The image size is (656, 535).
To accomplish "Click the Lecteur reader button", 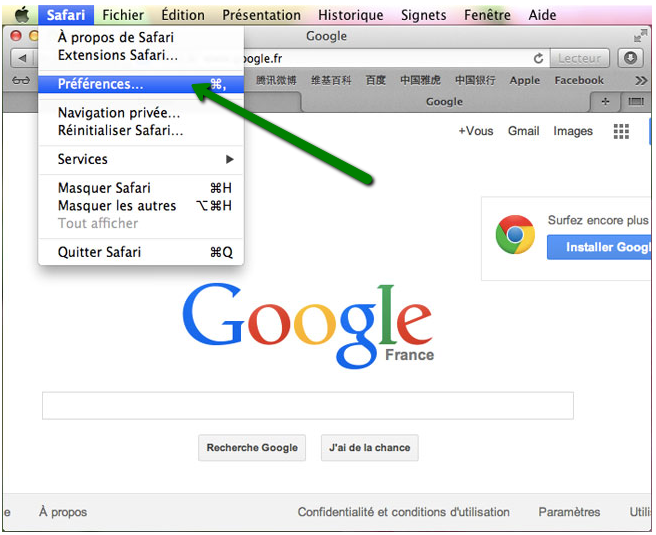I will 579,58.
